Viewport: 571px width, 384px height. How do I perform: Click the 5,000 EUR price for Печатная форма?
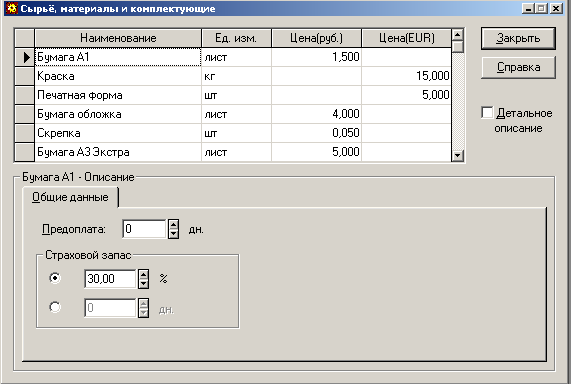pos(406,95)
